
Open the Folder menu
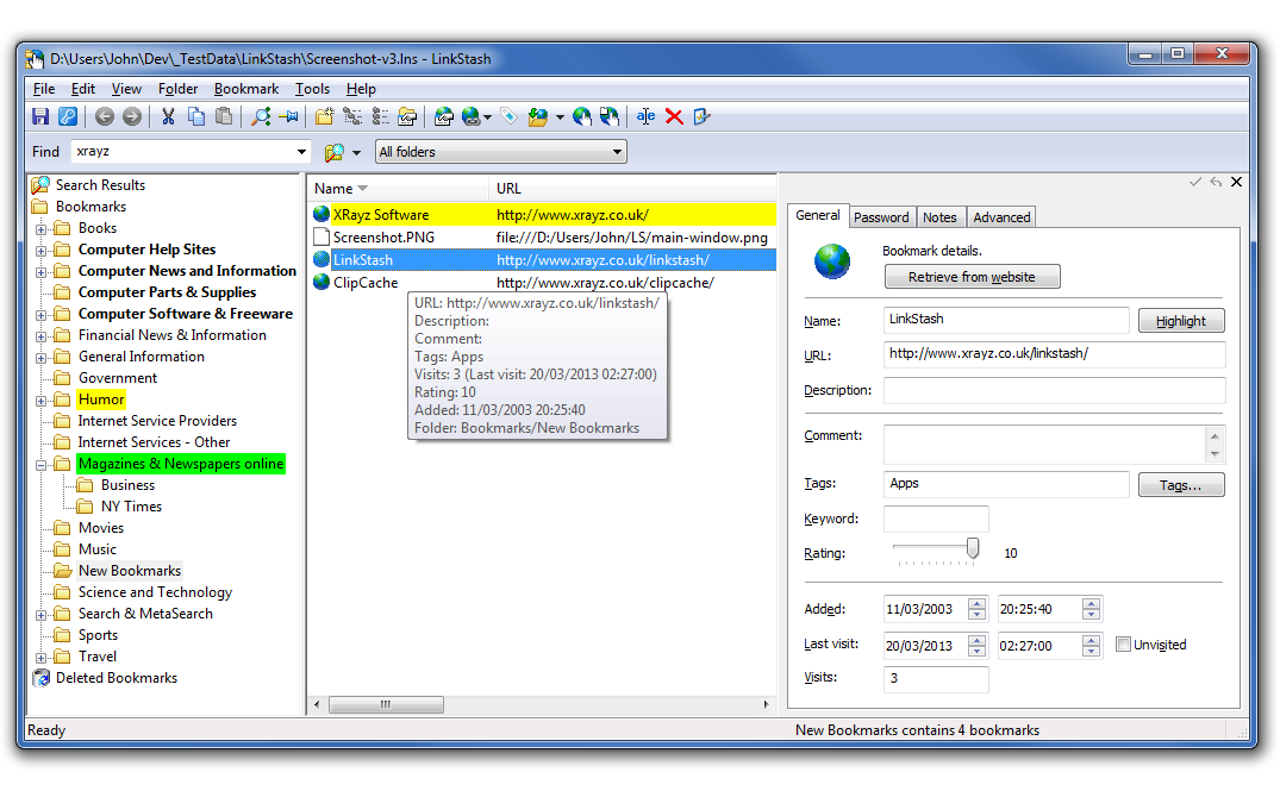178,89
